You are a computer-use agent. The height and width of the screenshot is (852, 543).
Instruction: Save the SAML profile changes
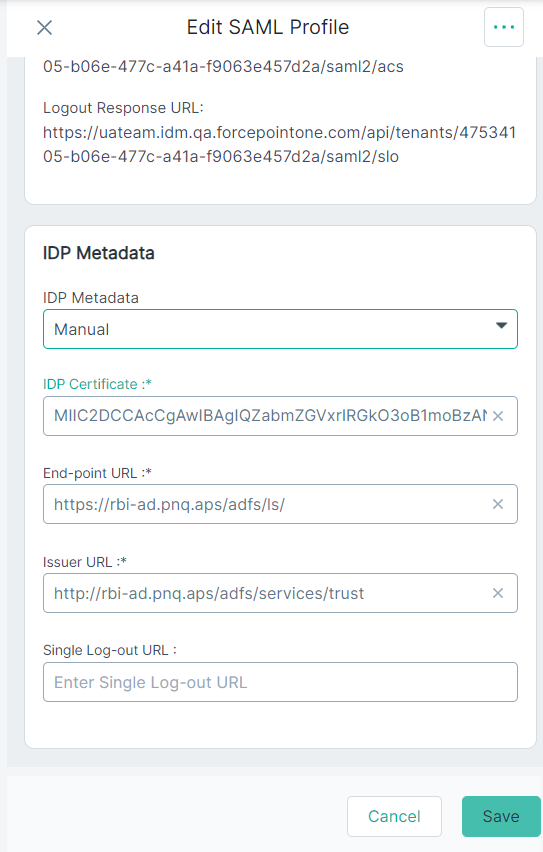point(501,816)
